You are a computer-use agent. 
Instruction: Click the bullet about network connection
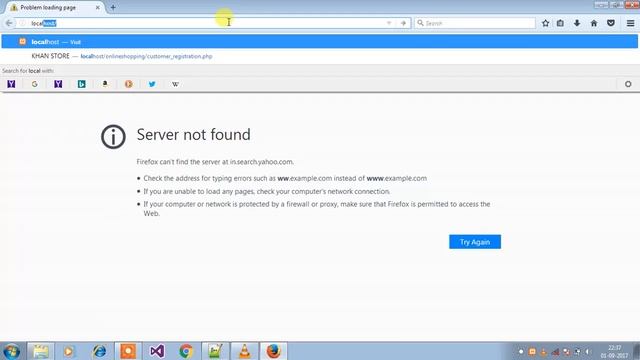pyautogui.click(x=267, y=191)
